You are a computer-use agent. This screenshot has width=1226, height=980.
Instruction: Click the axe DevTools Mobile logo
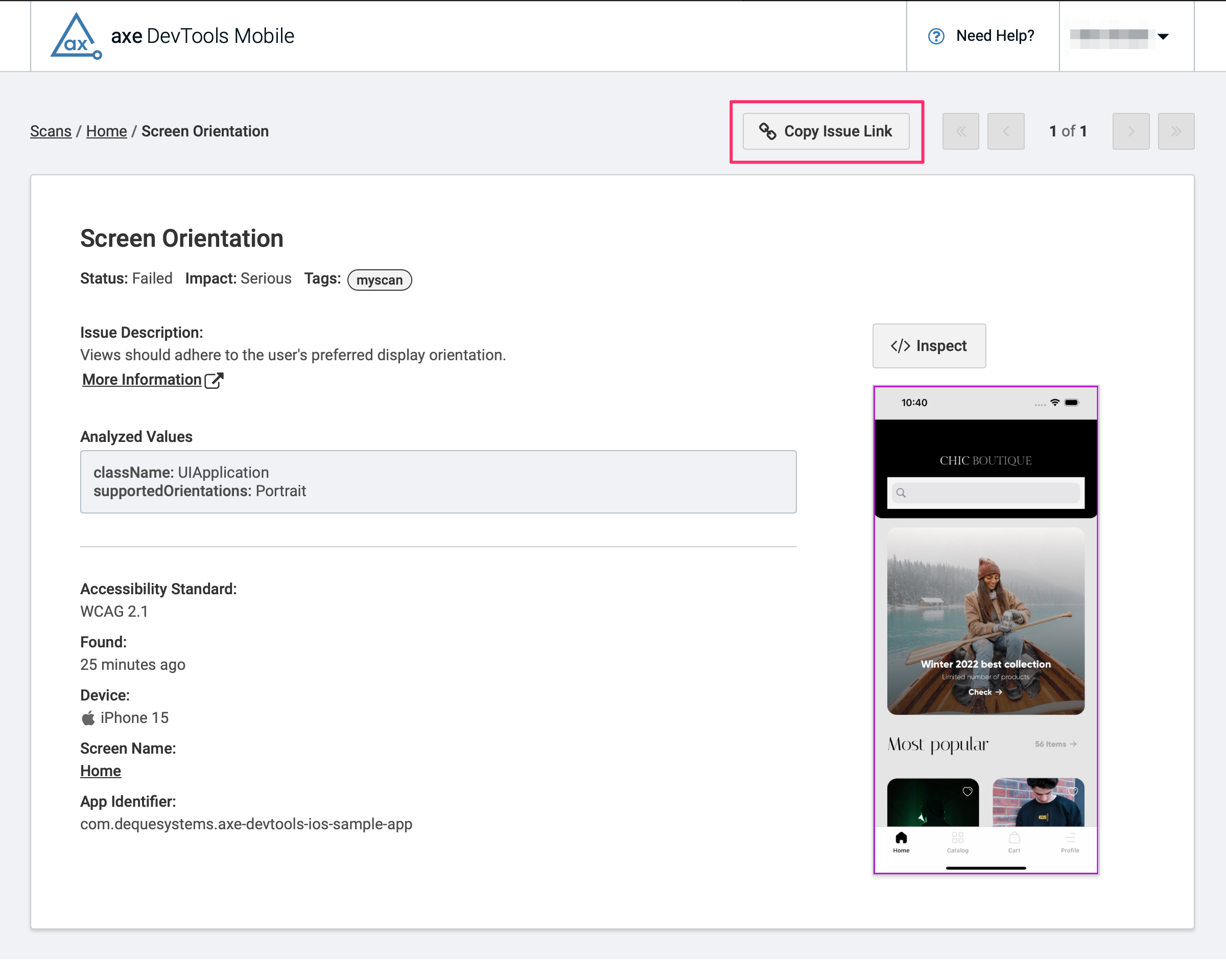(x=77, y=35)
